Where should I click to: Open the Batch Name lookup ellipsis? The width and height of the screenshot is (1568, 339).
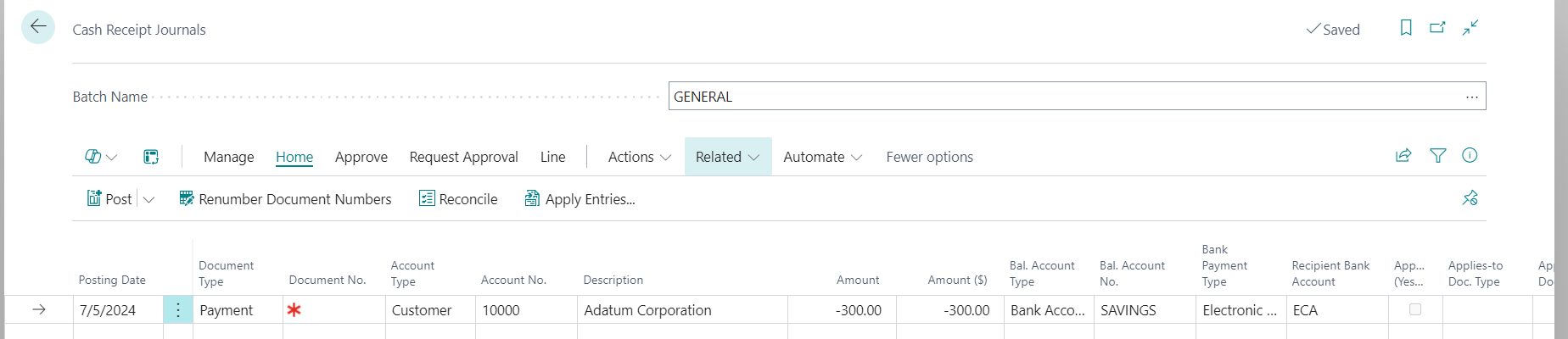pyautogui.click(x=1471, y=97)
